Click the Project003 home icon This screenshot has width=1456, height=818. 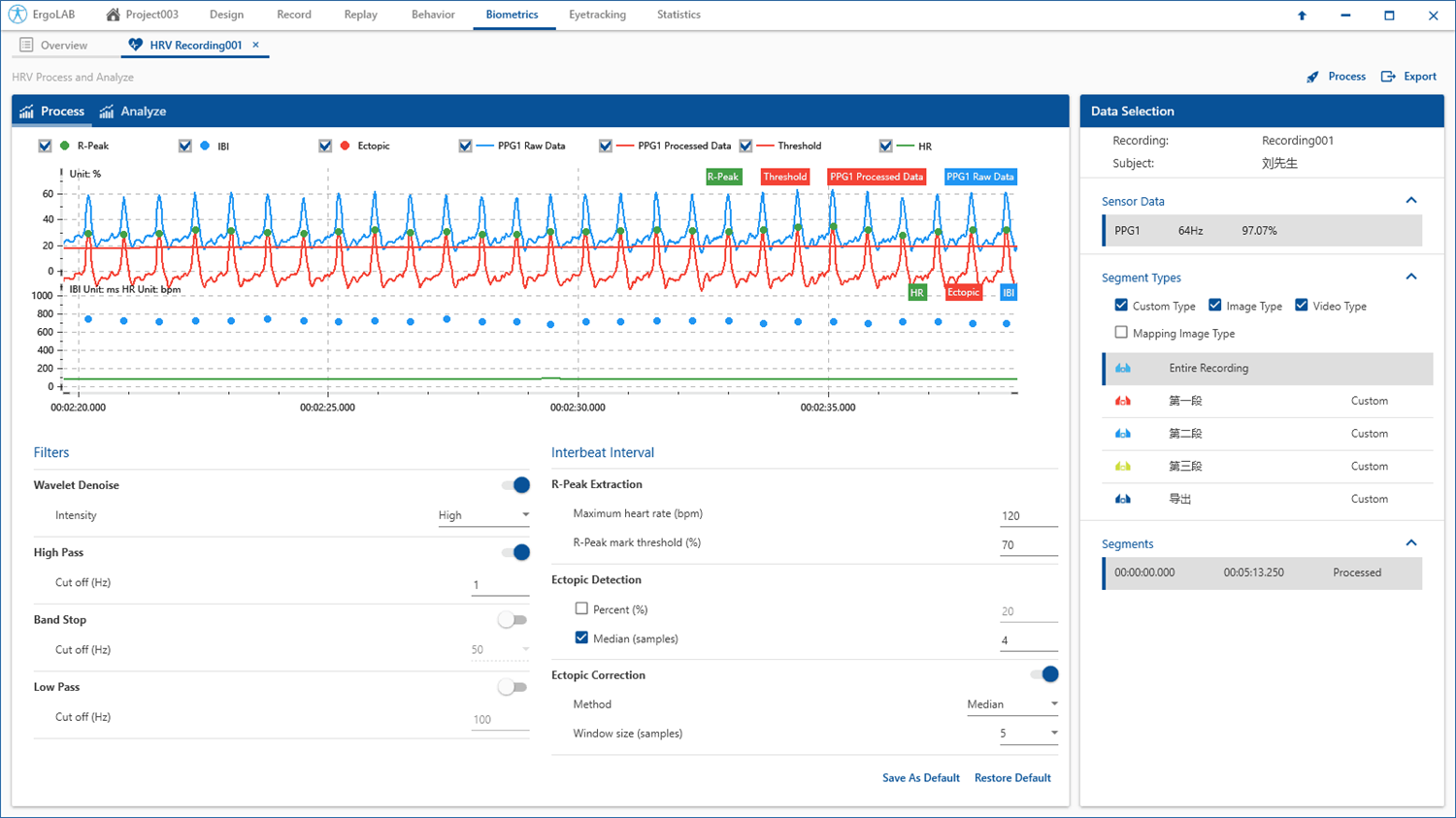(114, 15)
